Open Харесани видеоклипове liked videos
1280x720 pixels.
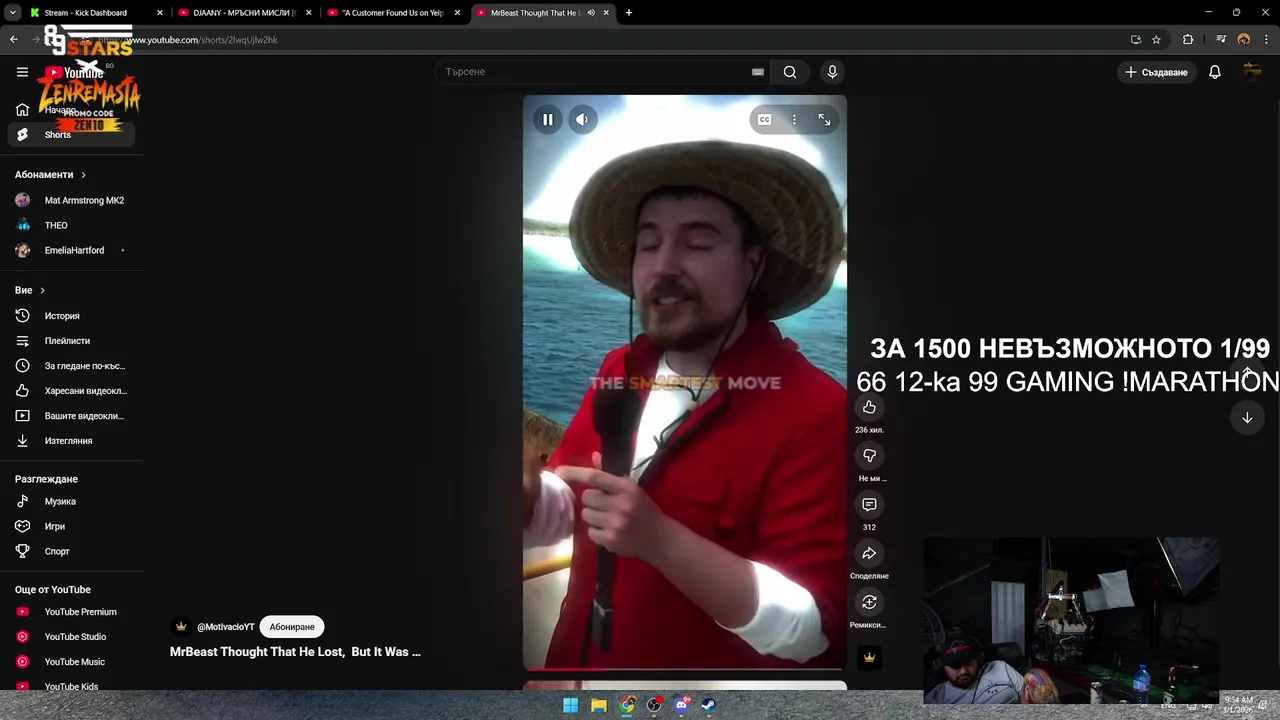(x=71, y=391)
